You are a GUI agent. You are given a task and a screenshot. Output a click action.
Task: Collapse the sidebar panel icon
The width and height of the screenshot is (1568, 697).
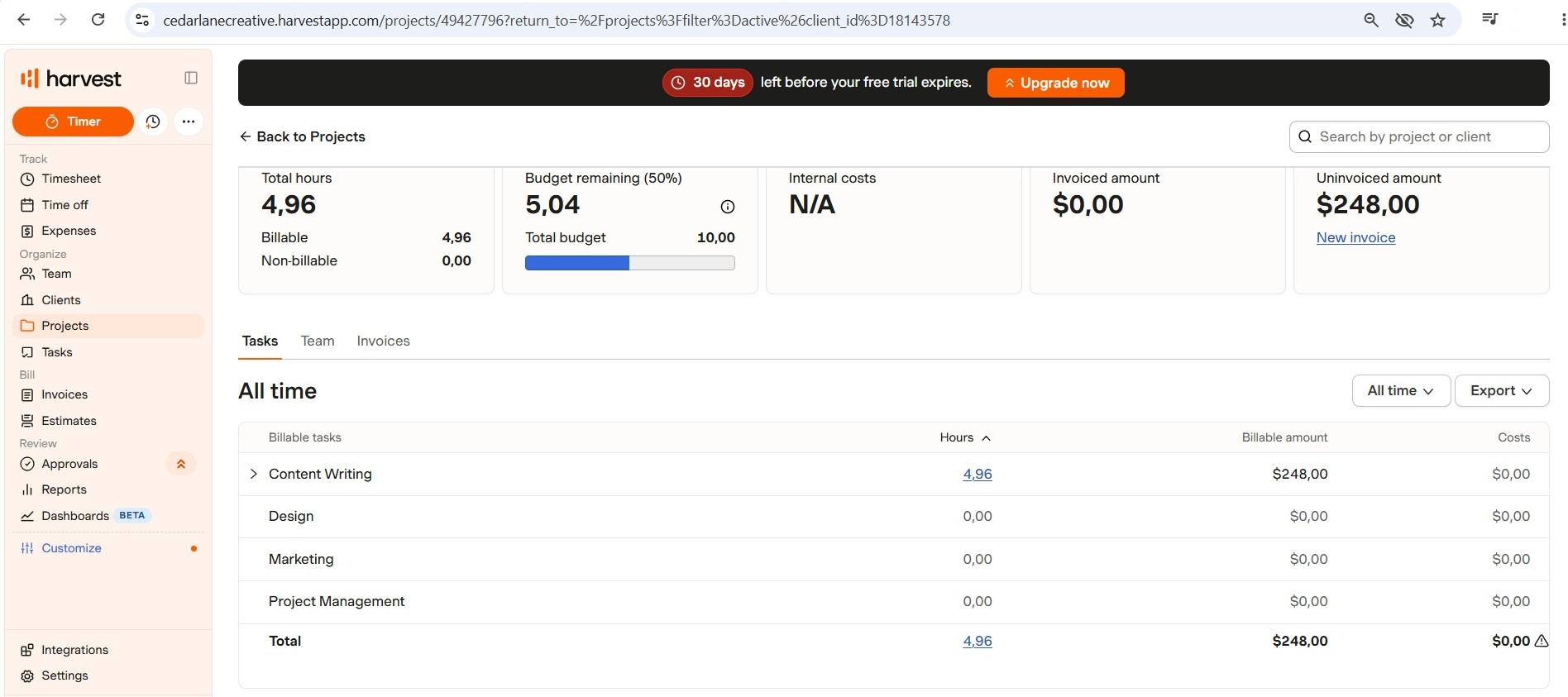tap(191, 78)
